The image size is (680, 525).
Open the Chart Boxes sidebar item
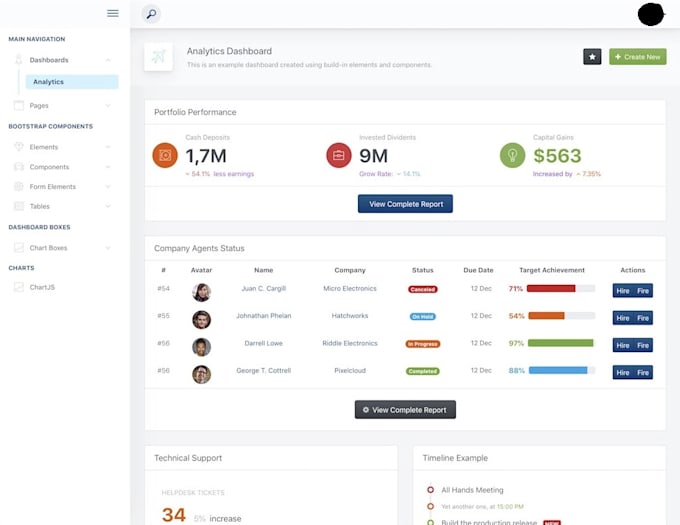click(x=63, y=248)
